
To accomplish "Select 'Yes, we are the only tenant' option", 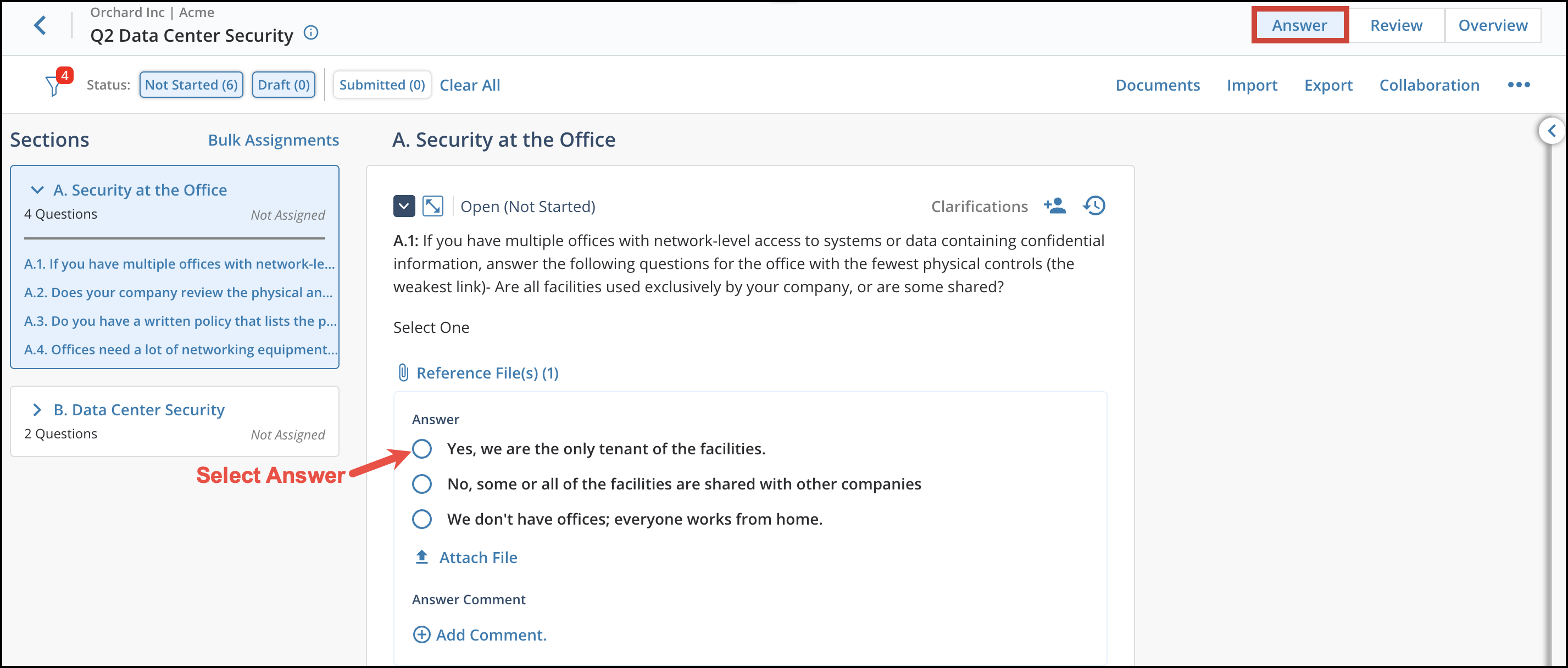I will (422, 449).
